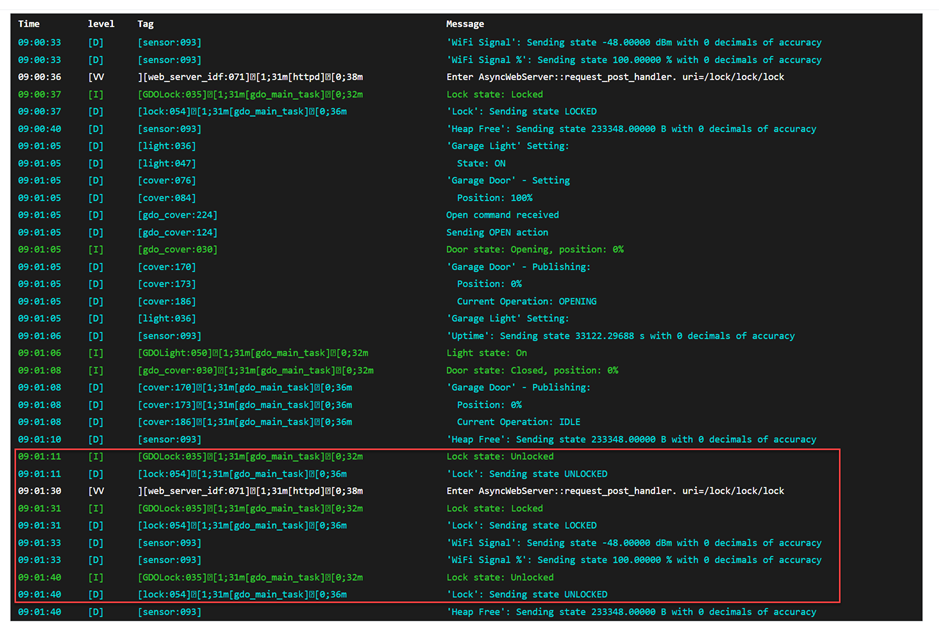Select the 09:00:40 timestamp
Image resolution: width=939 pixels, height=638 pixels.
click(40, 129)
